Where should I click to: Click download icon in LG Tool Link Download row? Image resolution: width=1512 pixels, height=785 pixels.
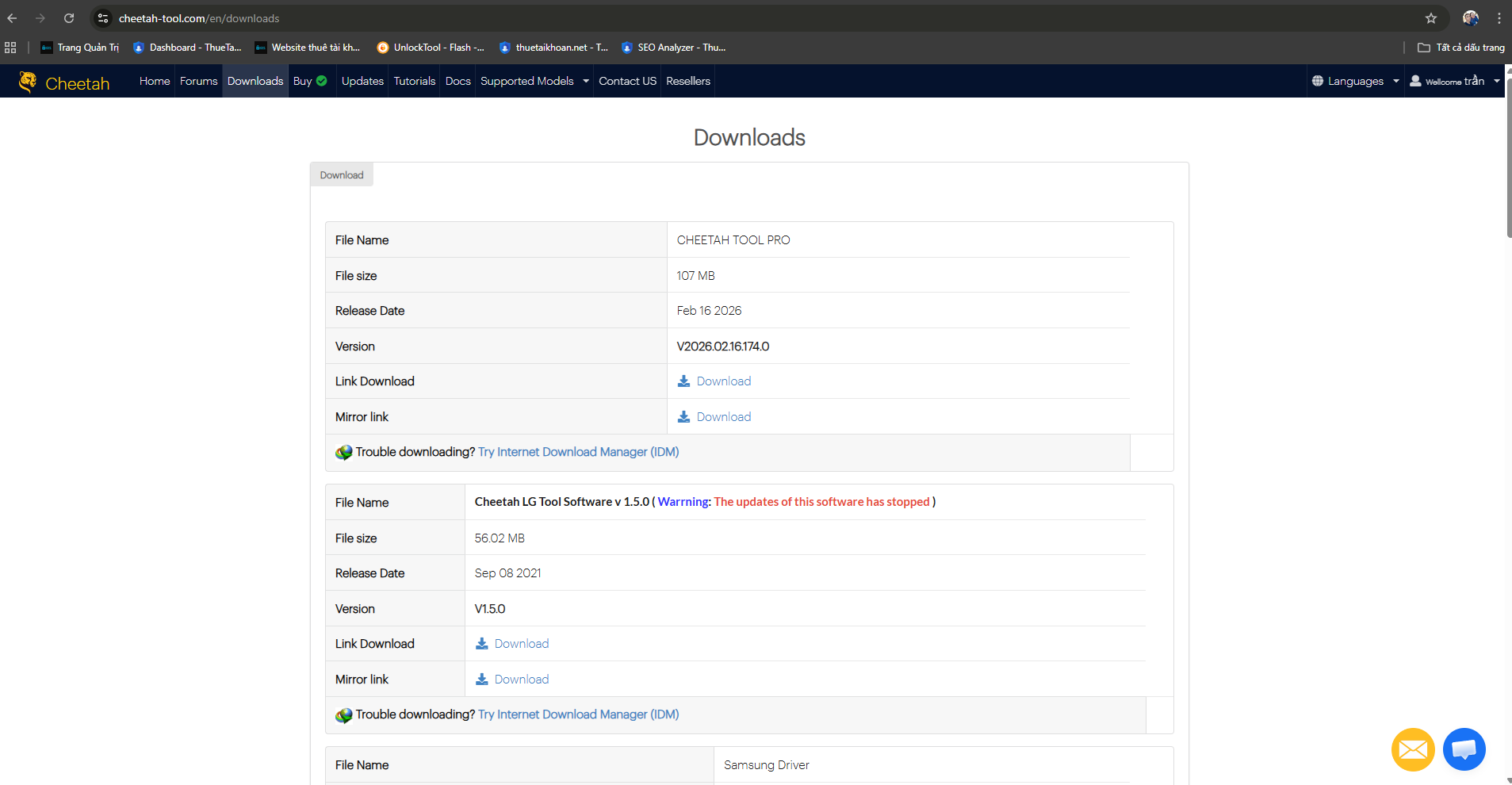pos(481,644)
